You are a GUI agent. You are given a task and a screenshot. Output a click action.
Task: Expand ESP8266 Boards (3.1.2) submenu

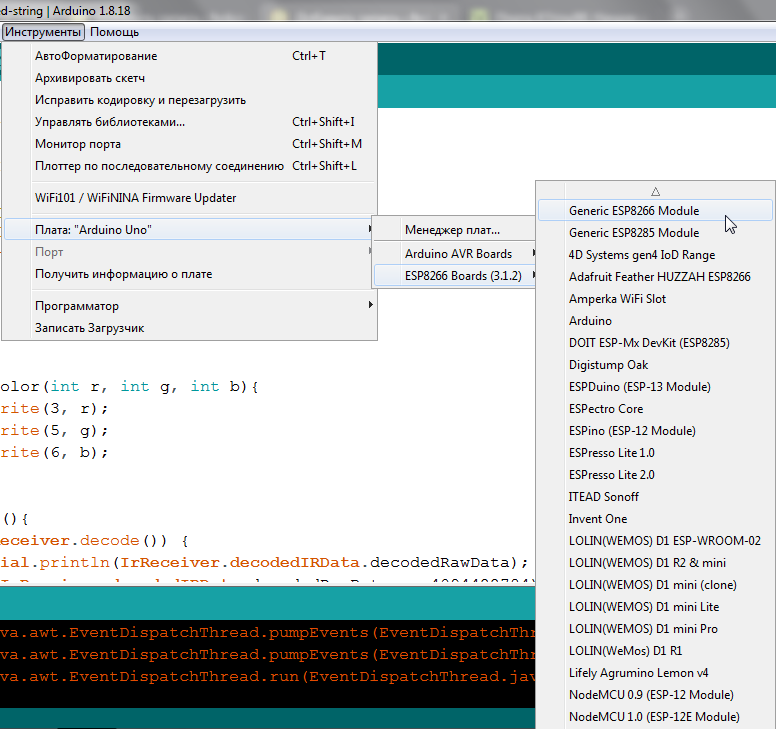coord(454,276)
